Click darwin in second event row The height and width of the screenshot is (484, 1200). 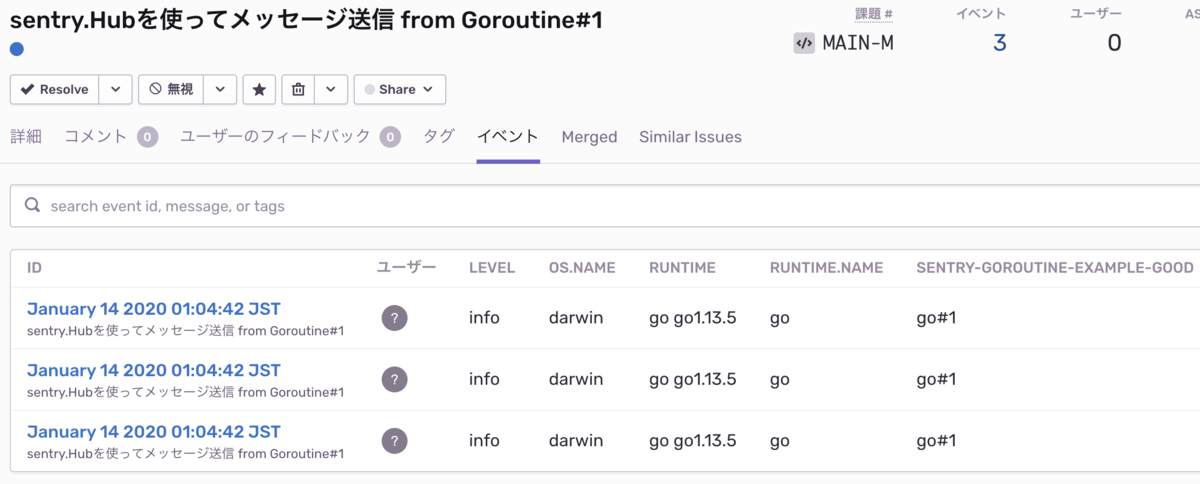(x=576, y=379)
